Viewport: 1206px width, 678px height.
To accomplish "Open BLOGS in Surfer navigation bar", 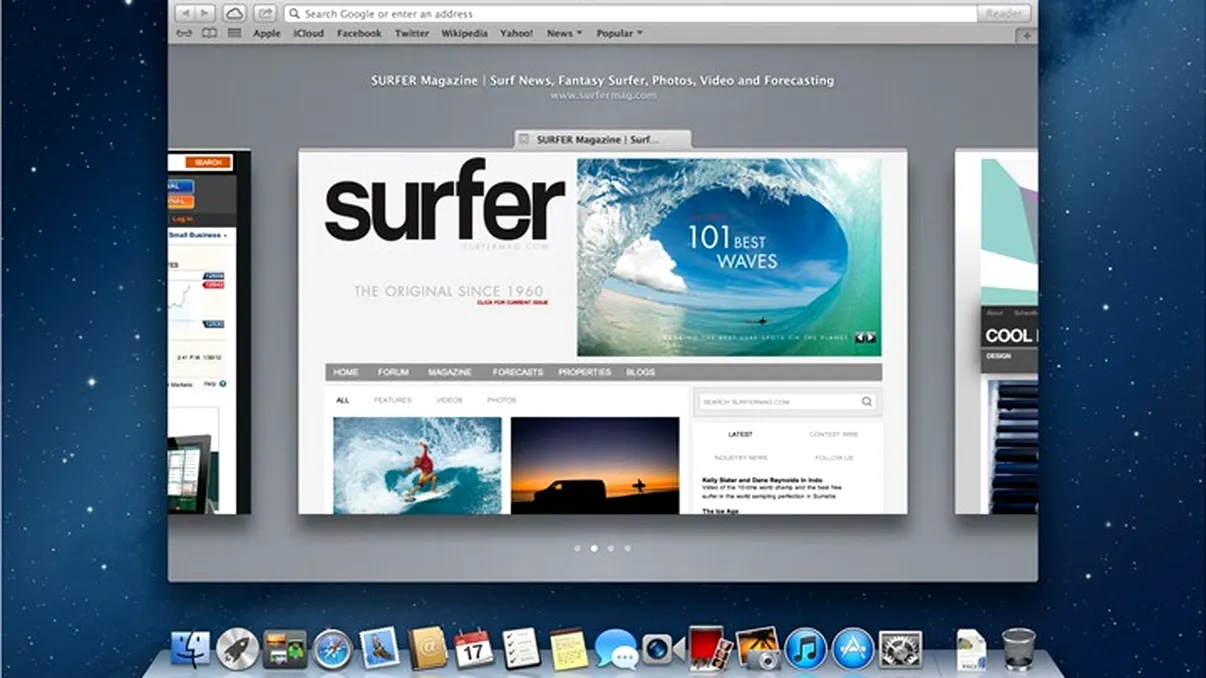I will click(641, 372).
